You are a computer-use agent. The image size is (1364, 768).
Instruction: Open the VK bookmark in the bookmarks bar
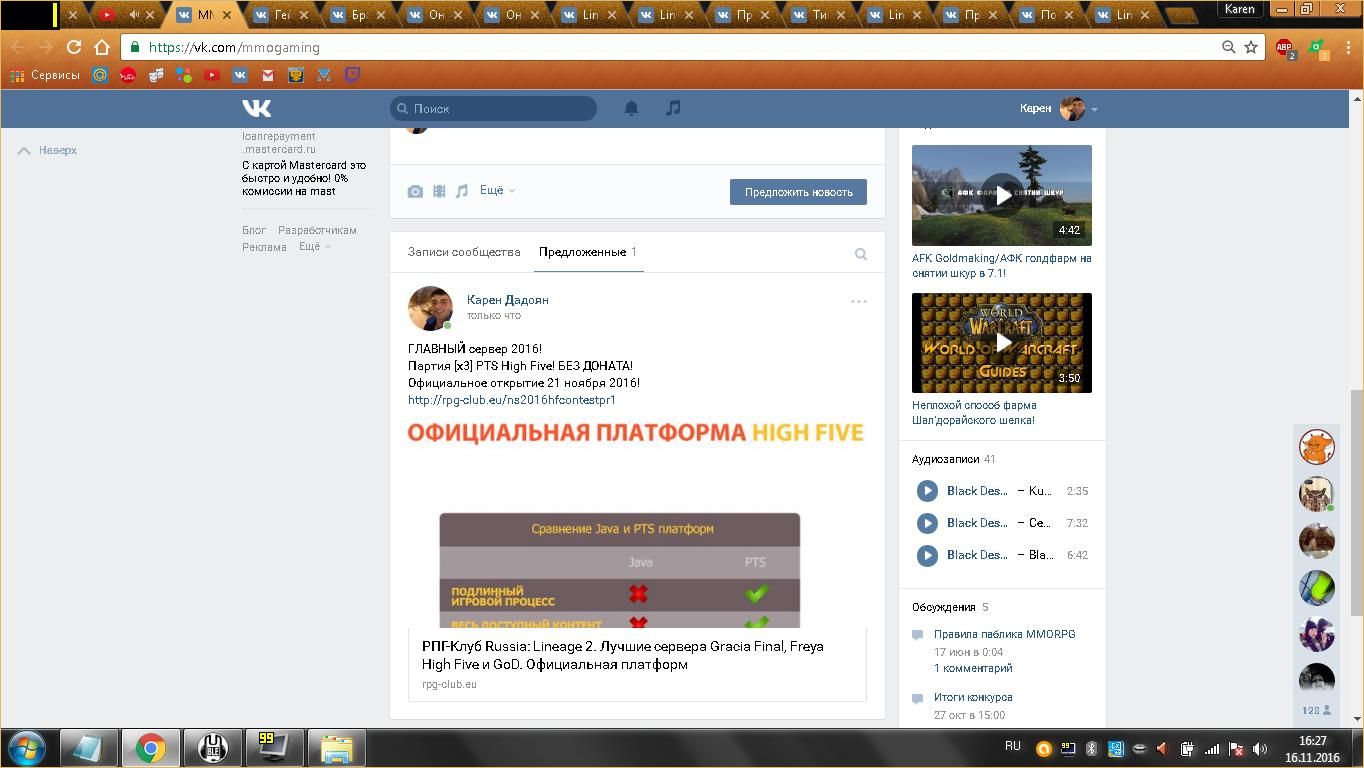point(240,75)
